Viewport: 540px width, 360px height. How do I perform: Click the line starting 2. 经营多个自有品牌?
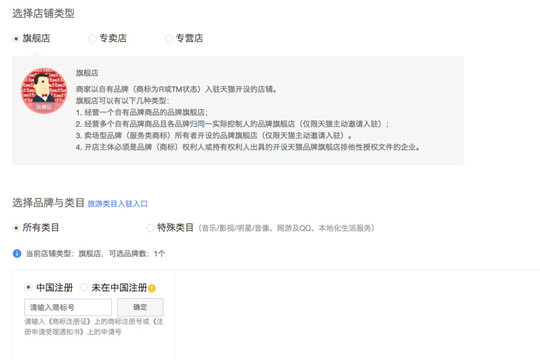pos(232,124)
